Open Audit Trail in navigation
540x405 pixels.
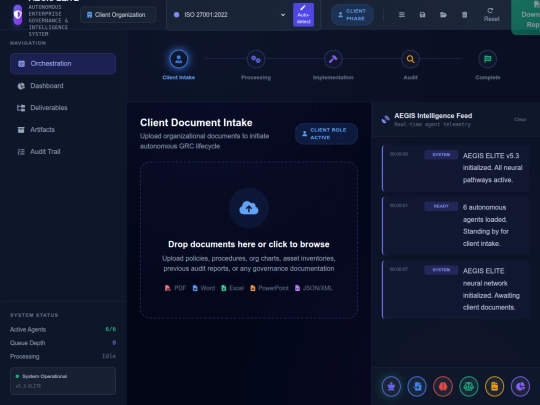(x=63, y=152)
